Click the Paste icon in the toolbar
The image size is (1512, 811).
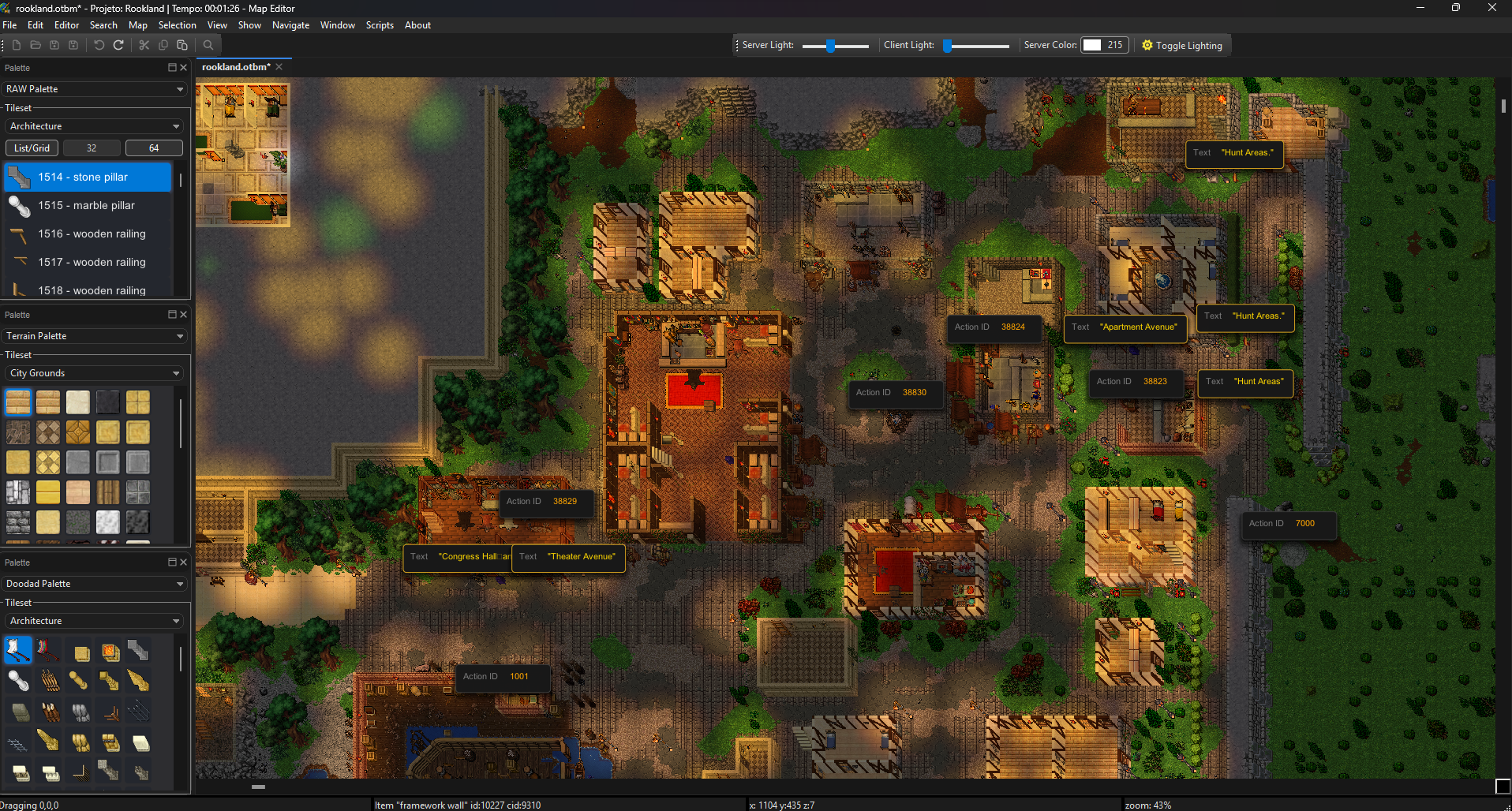182,45
